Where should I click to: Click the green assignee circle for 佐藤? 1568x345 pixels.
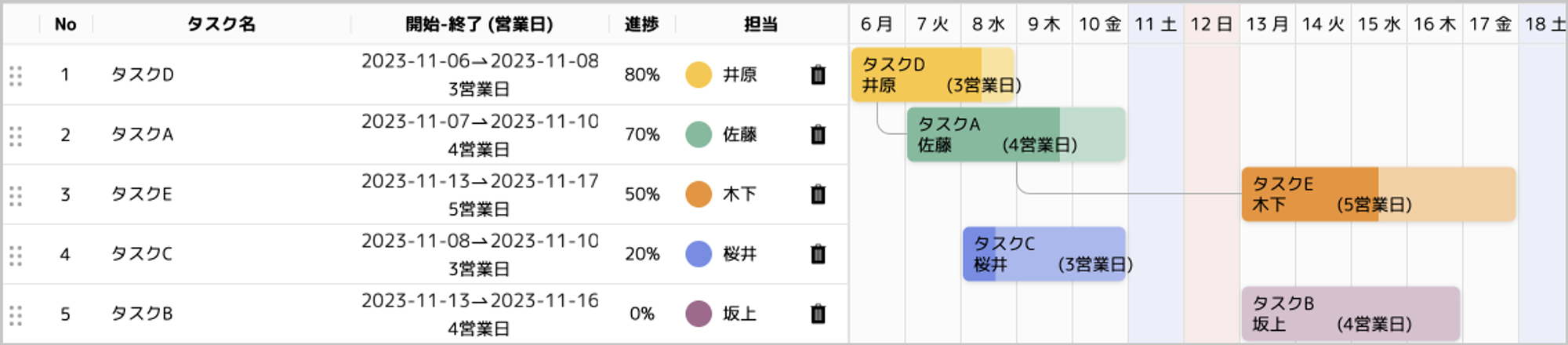[x=698, y=135]
